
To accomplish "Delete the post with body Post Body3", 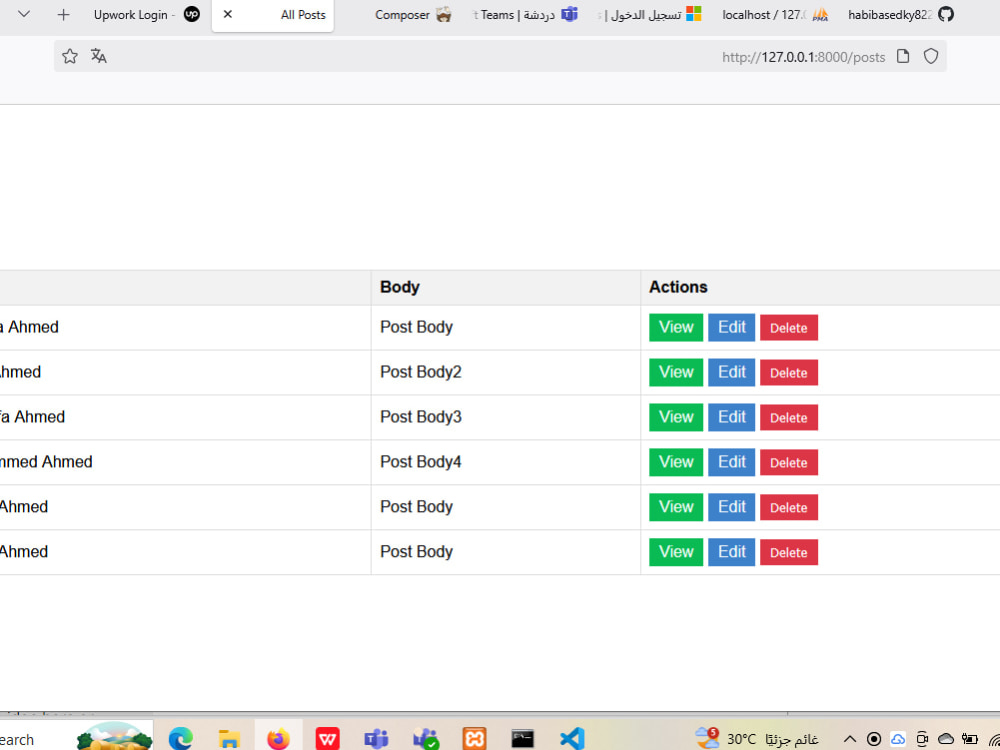I will (789, 418).
